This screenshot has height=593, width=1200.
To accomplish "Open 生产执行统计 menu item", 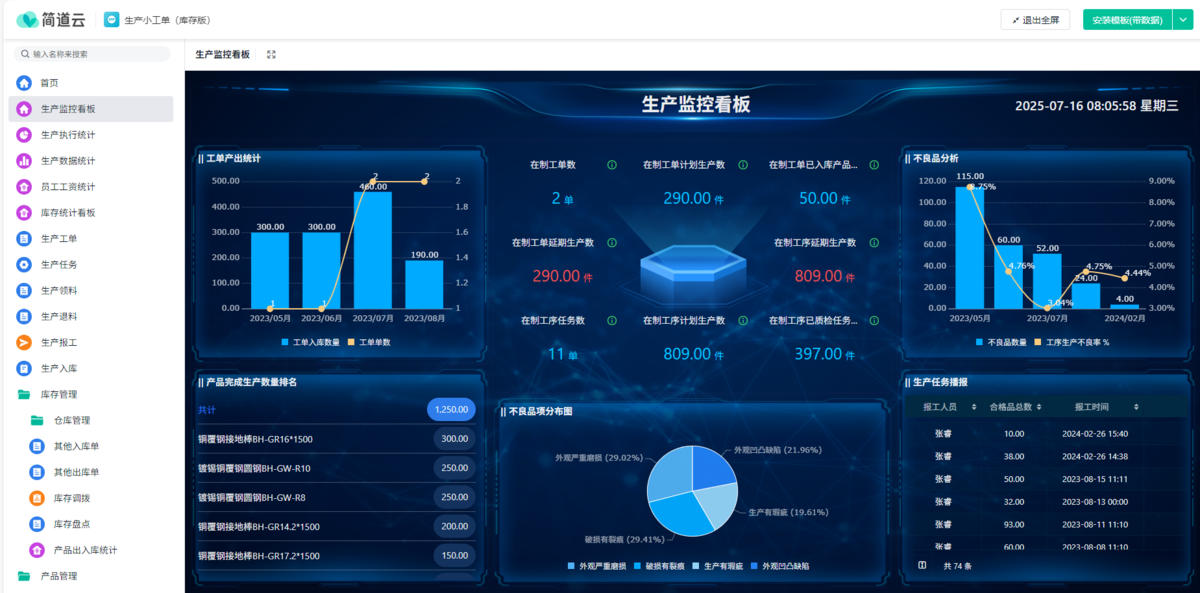I will tap(68, 135).
